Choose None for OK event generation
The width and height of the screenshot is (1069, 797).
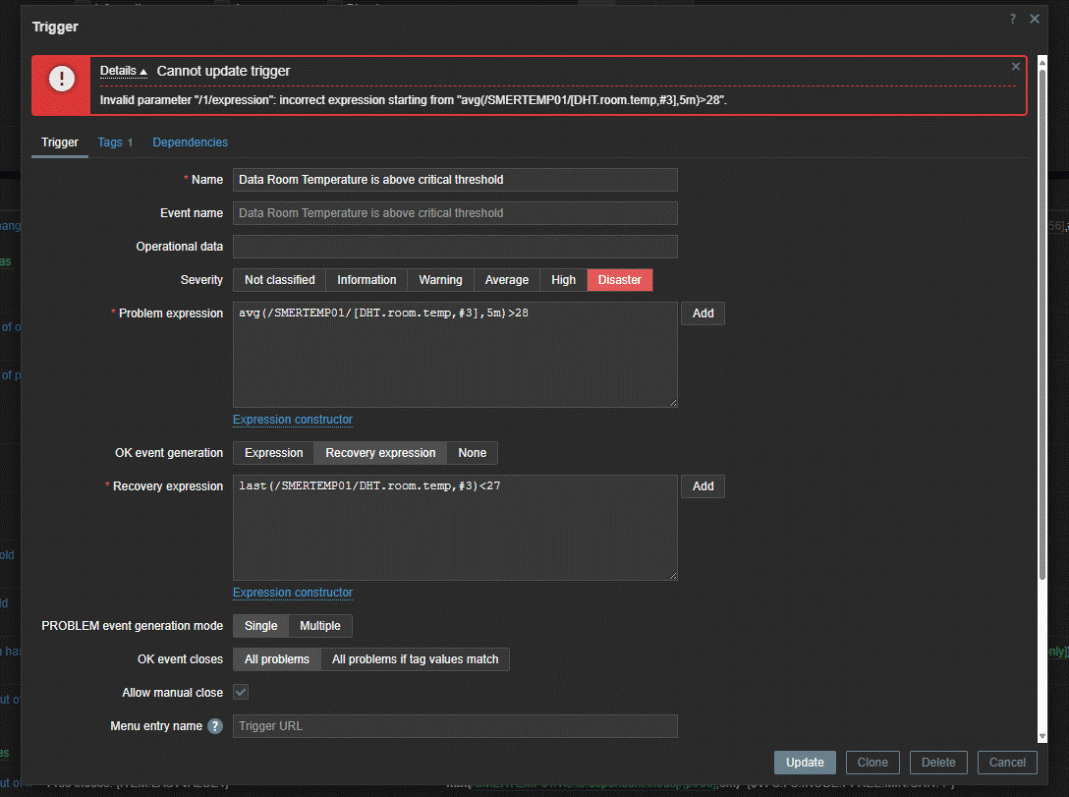[472, 453]
